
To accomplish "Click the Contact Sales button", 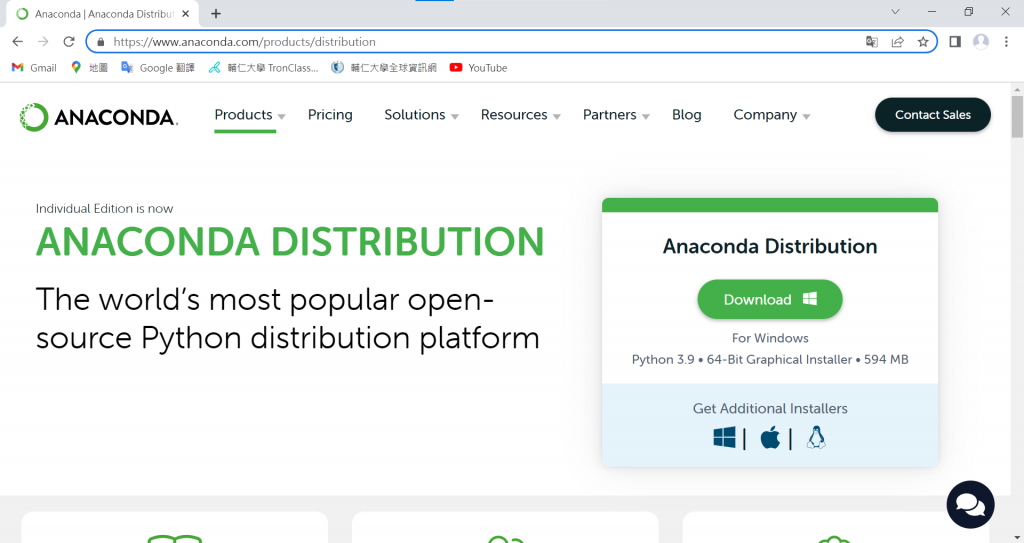I will click(x=933, y=115).
